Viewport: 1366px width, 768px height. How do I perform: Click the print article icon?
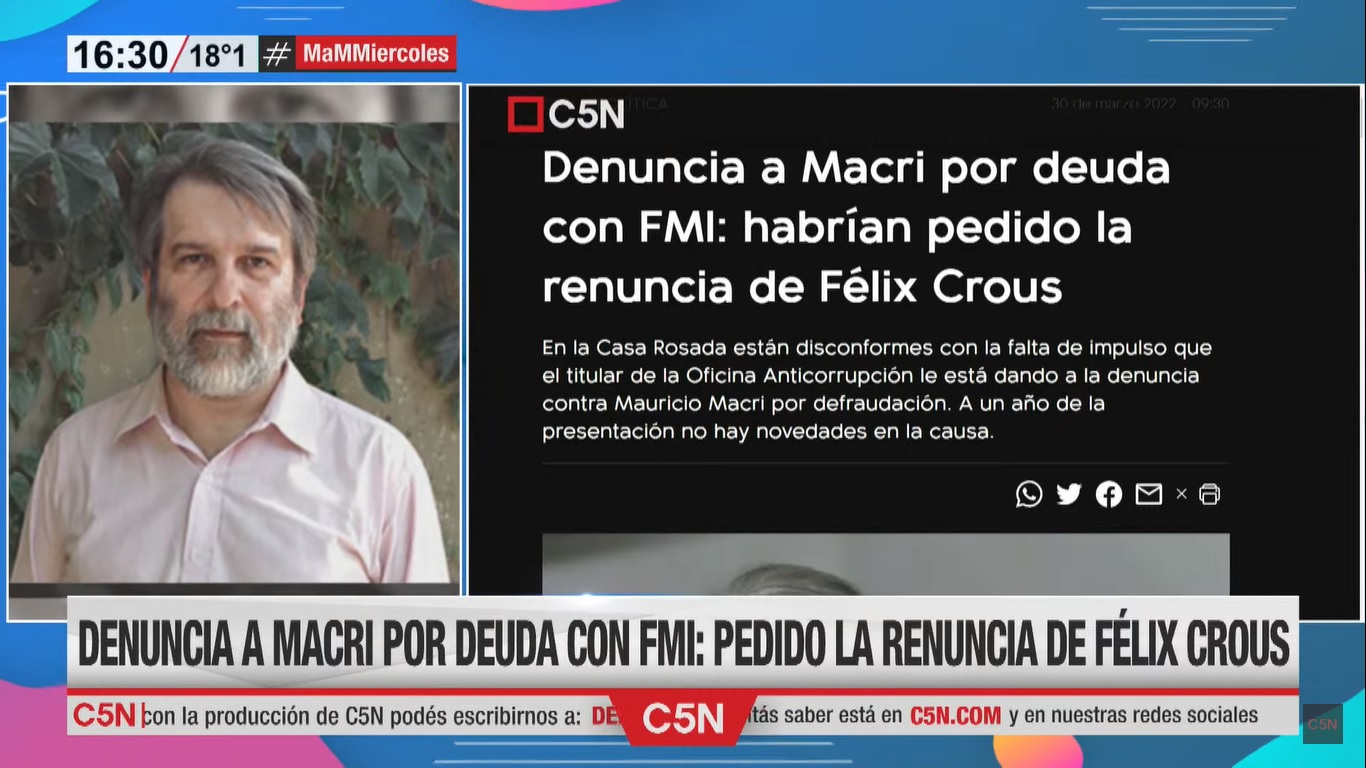point(1210,494)
